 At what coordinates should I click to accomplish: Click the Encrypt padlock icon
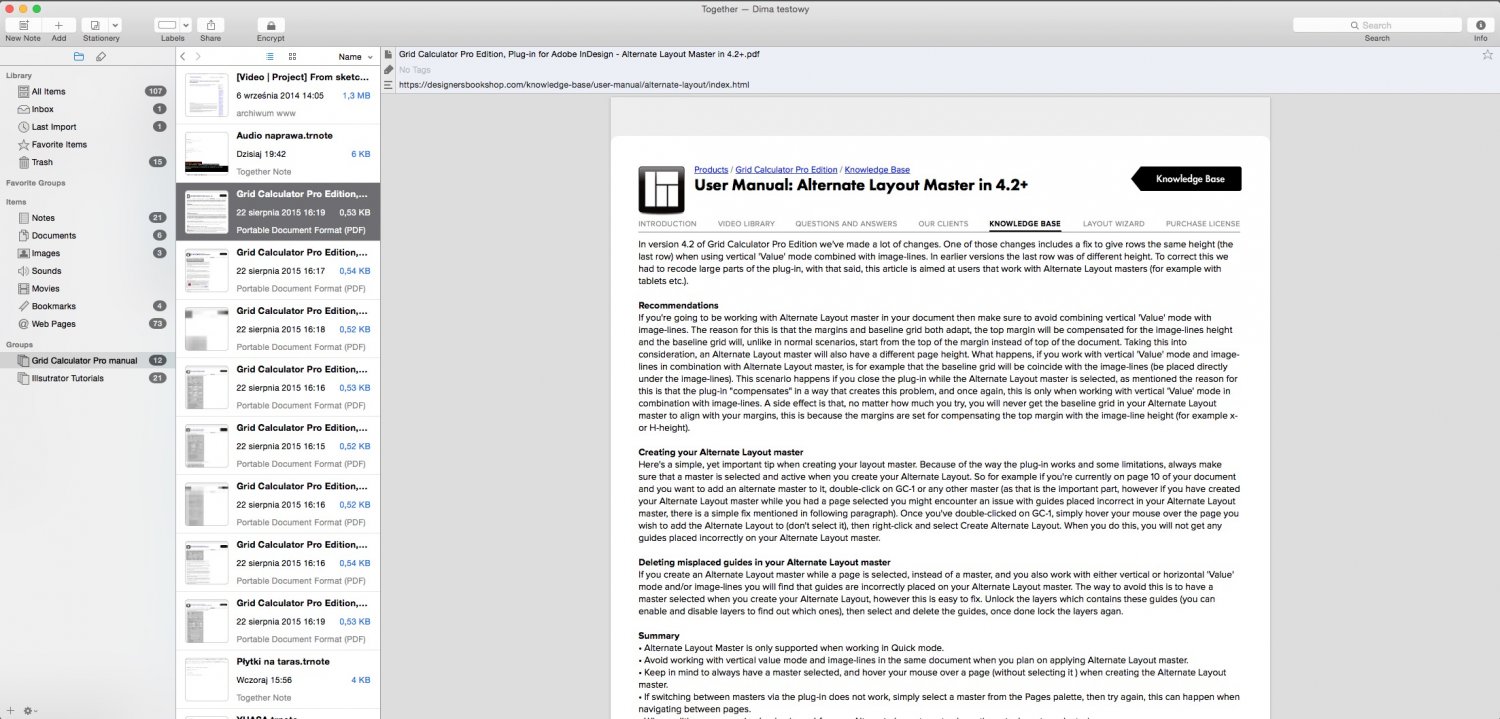point(271,25)
